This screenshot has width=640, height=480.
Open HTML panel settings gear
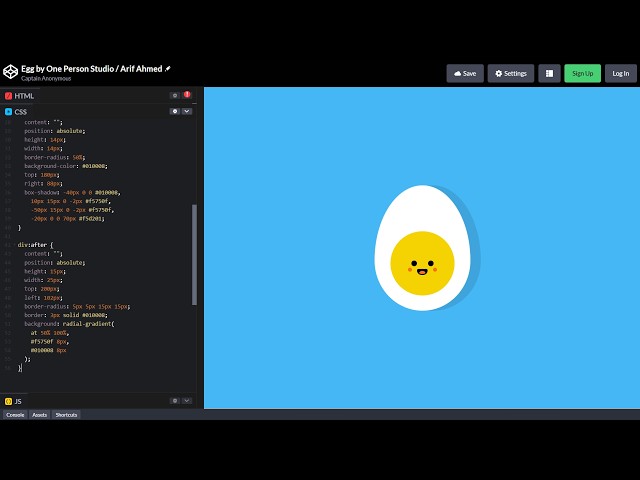pos(175,96)
